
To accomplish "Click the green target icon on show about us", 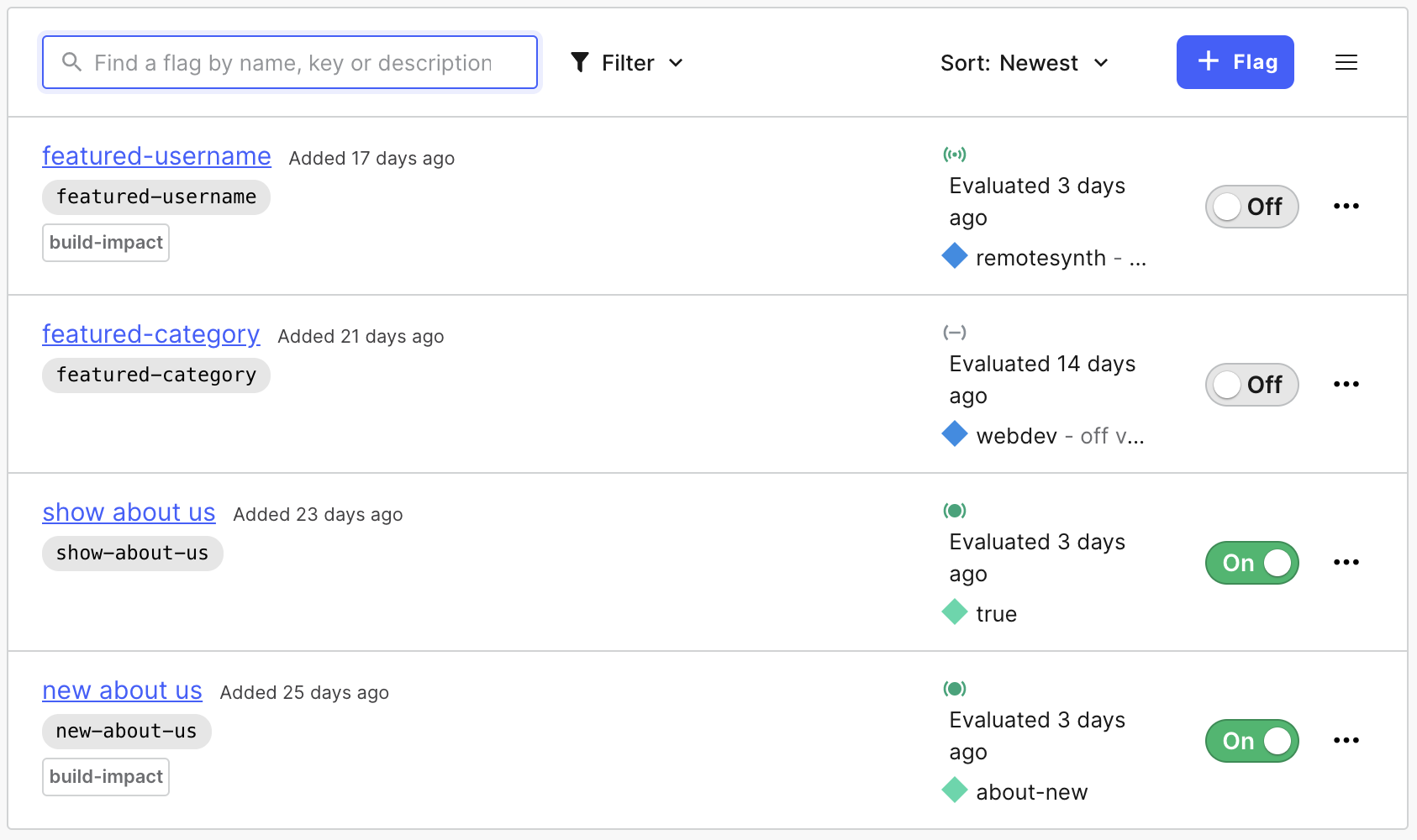I will pos(955,510).
